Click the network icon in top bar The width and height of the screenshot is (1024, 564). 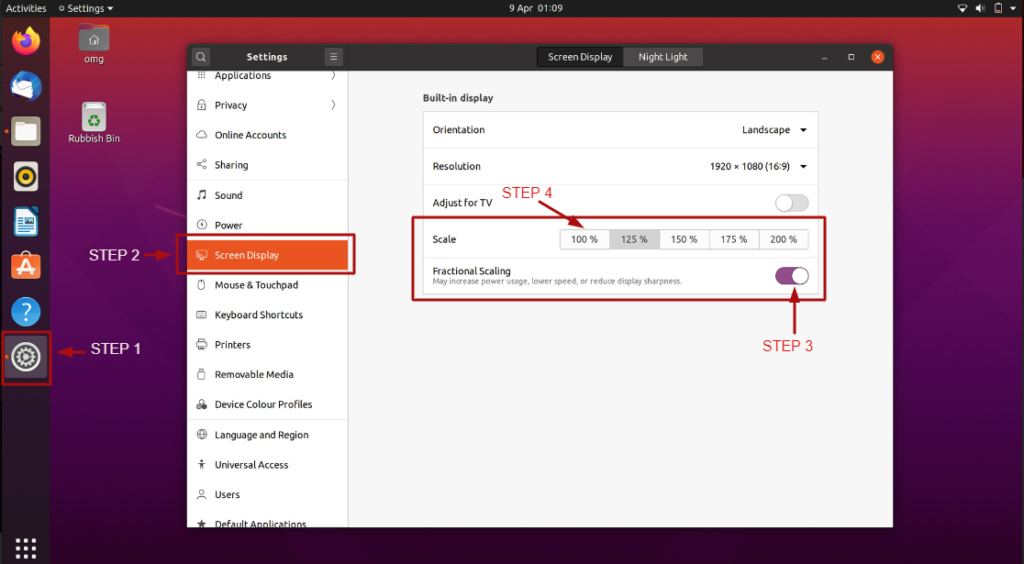point(963,8)
